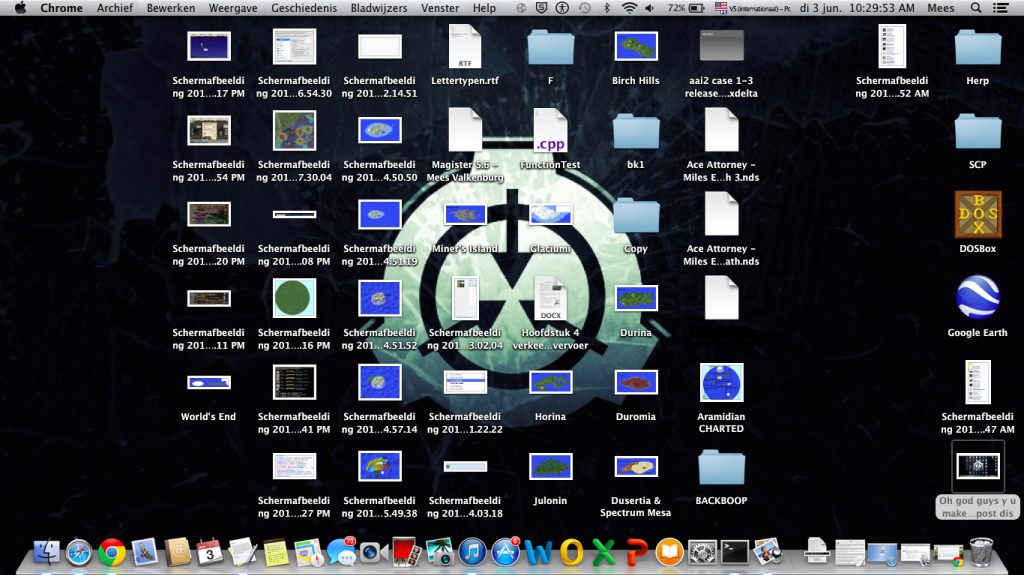The image size is (1024, 575).
Task: Open the Bladwijzers menu
Action: tap(379, 8)
